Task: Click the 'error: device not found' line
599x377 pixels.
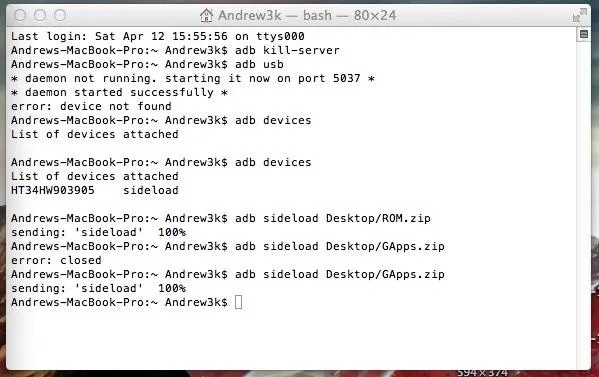Action: [91, 106]
